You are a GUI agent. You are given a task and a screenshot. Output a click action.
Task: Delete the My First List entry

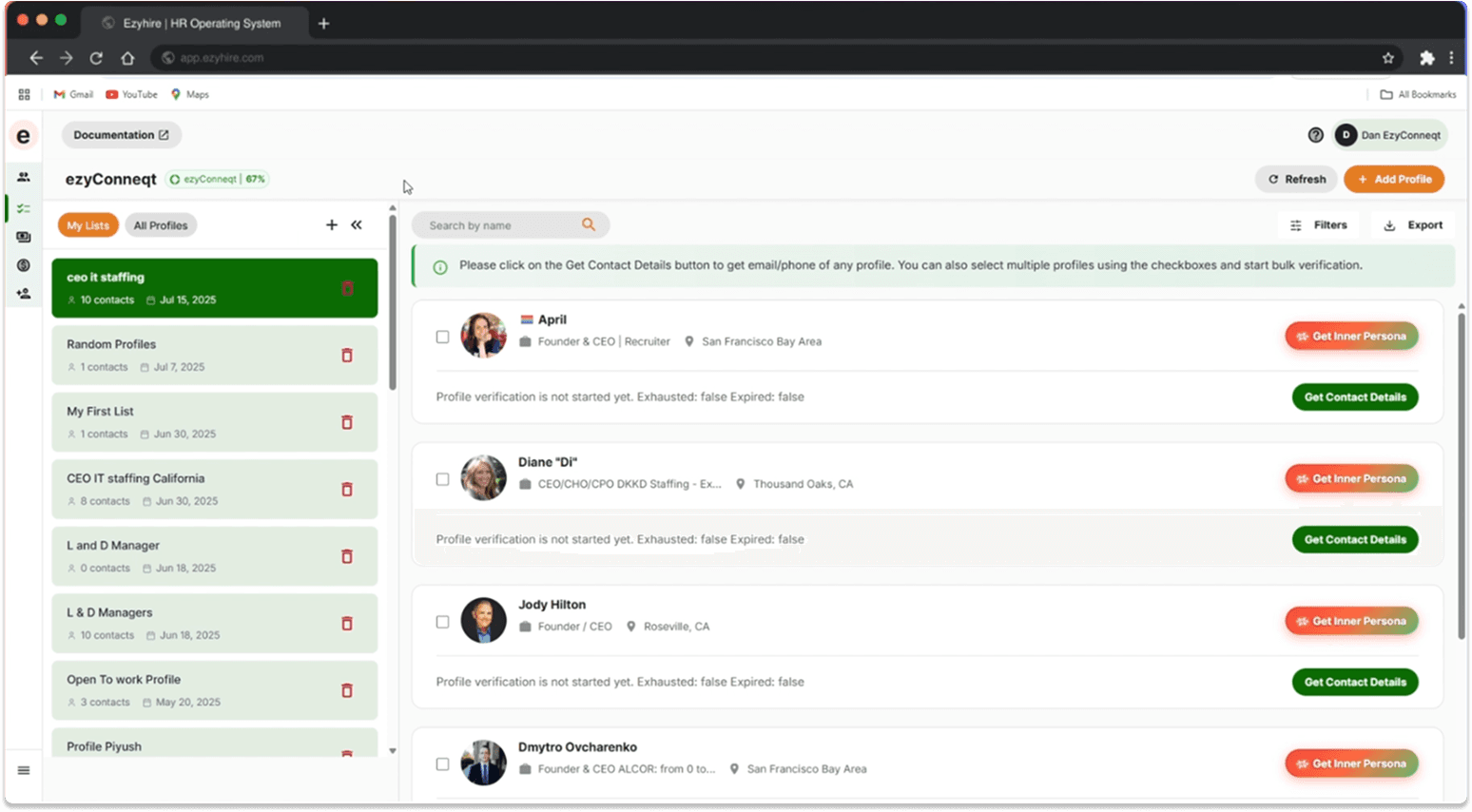tap(347, 422)
